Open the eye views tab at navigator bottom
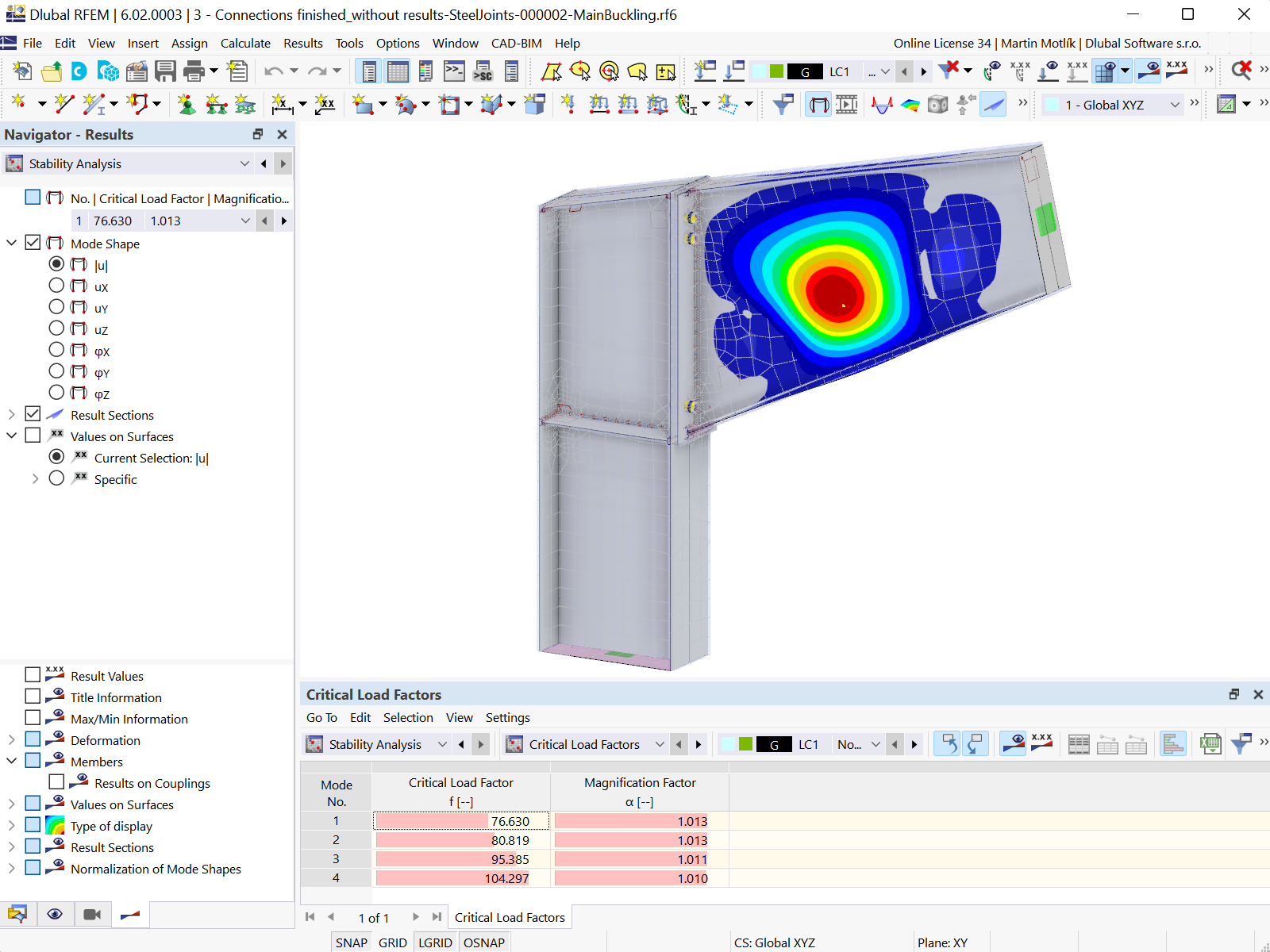1270x952 pixels. [x=55, y=915]
